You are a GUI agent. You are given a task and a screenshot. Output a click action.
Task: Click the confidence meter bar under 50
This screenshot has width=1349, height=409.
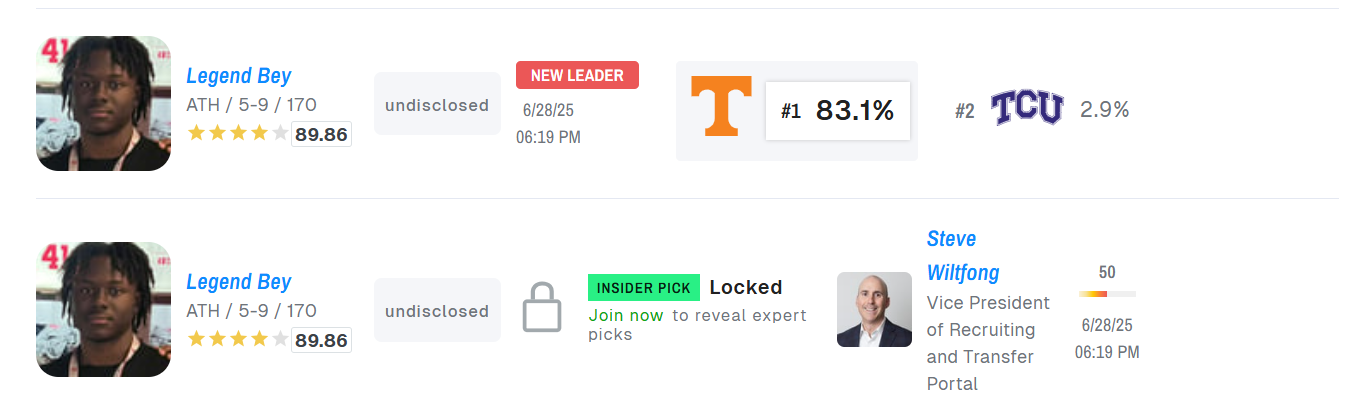(x=1107, y=294)
